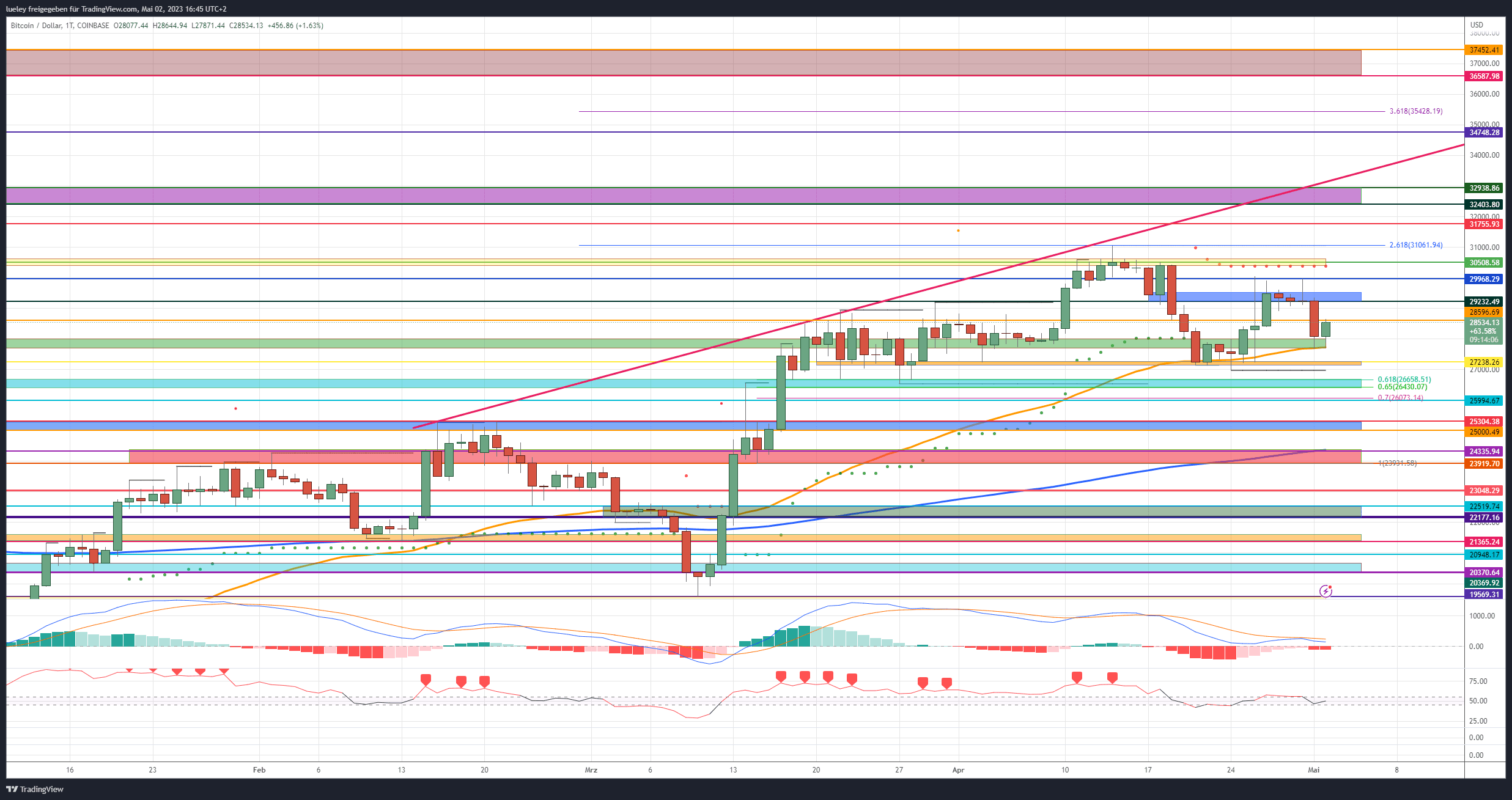Click the 75.00 label on the RSI scale

coord(1478,681)
